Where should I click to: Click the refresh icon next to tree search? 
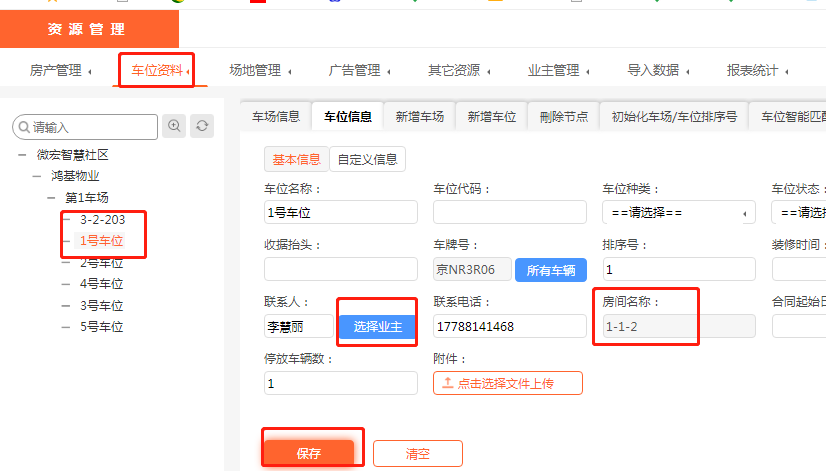(203, 126)
